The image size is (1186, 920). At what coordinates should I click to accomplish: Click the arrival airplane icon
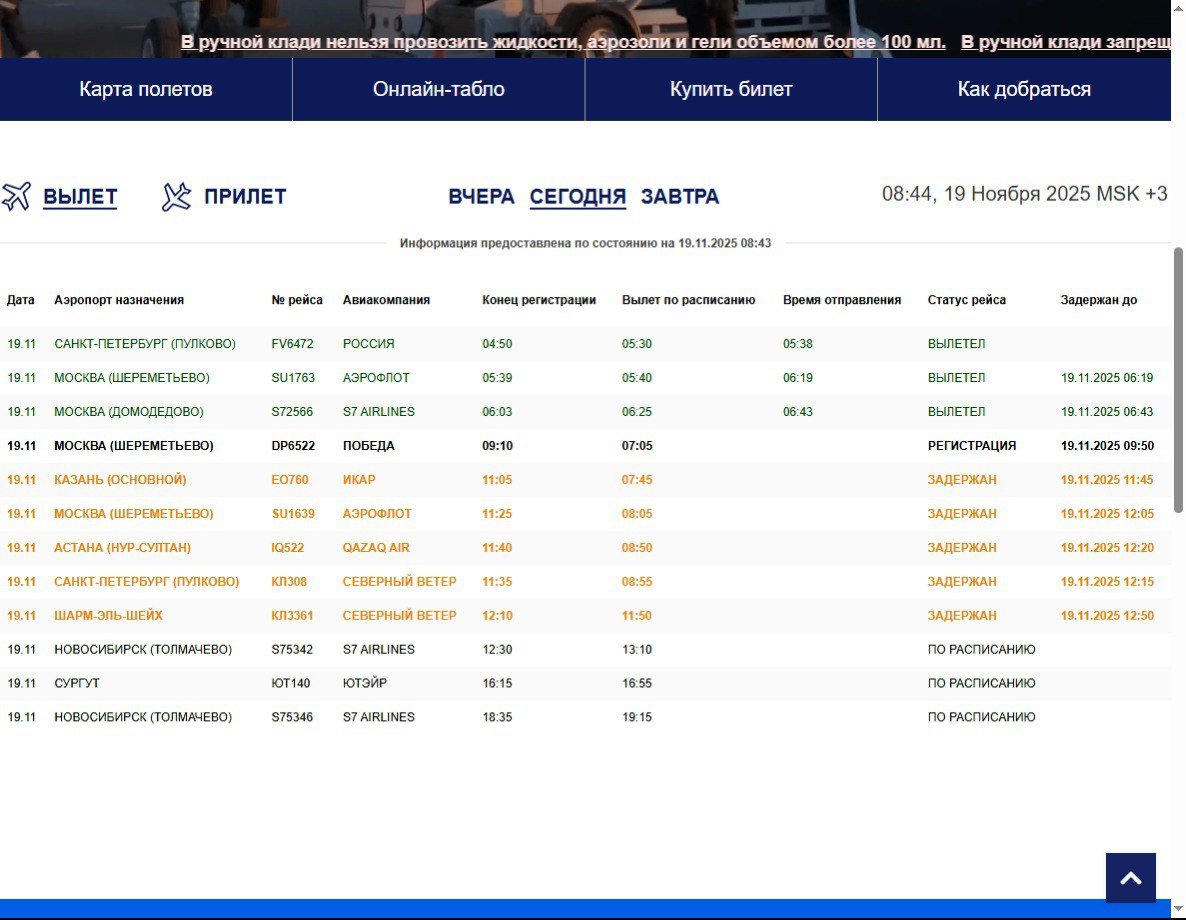[x=176, y=196]
